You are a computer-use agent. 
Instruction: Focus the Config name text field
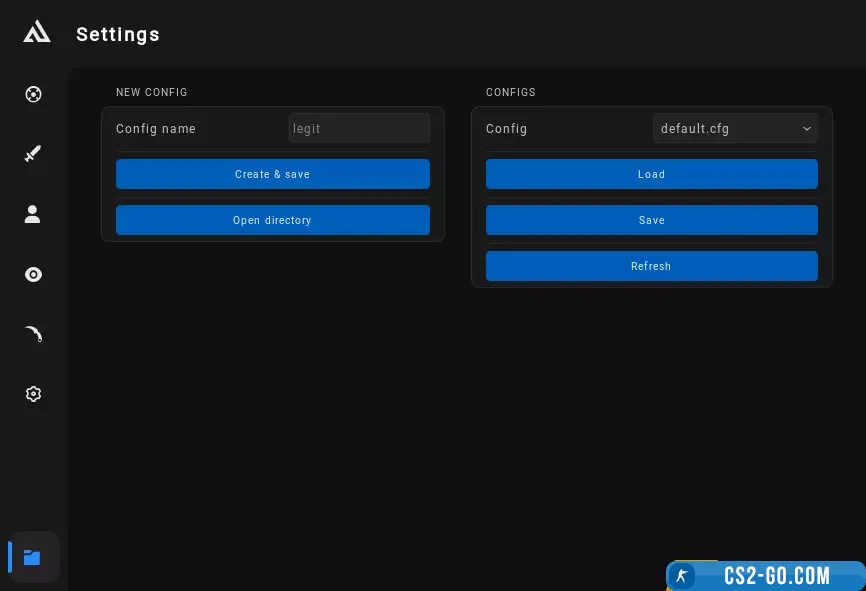[x=358, y=128]
